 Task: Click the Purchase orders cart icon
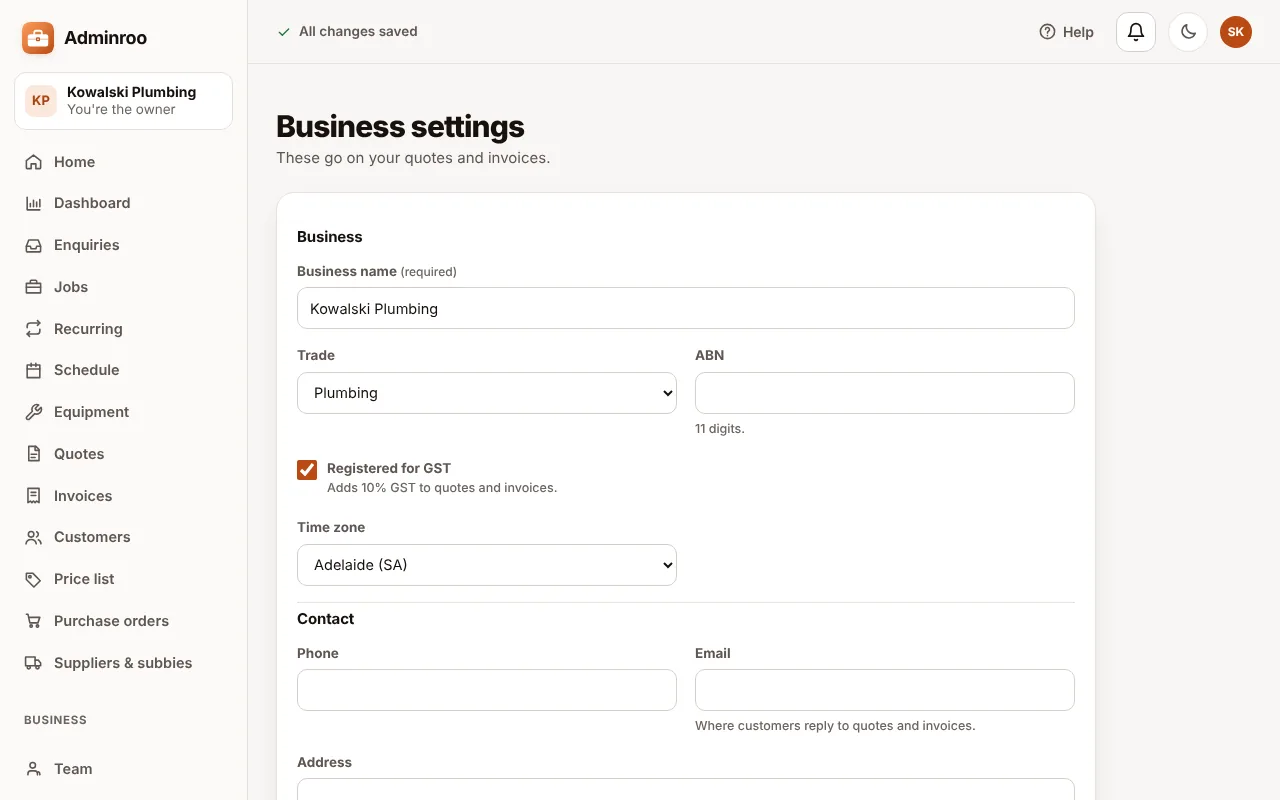click(x=34, y=621)
